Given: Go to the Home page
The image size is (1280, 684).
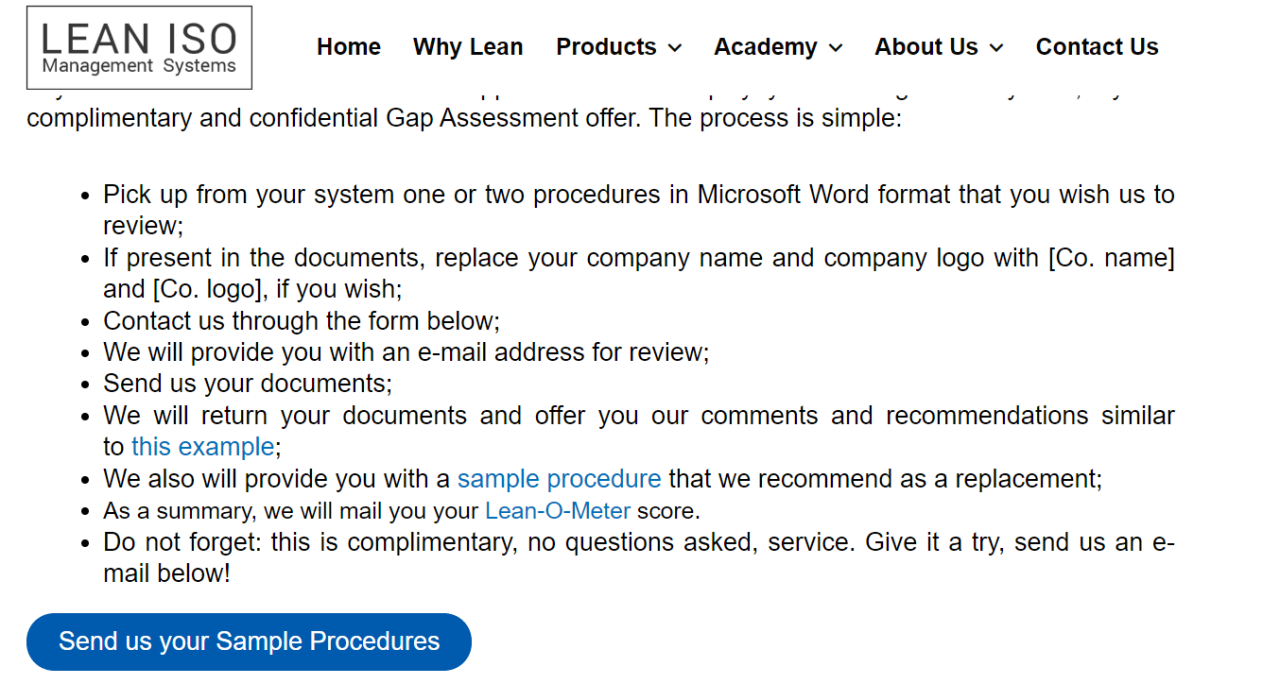Looking at the screenshot, I should pyautogui.click(x=348, y=47).
